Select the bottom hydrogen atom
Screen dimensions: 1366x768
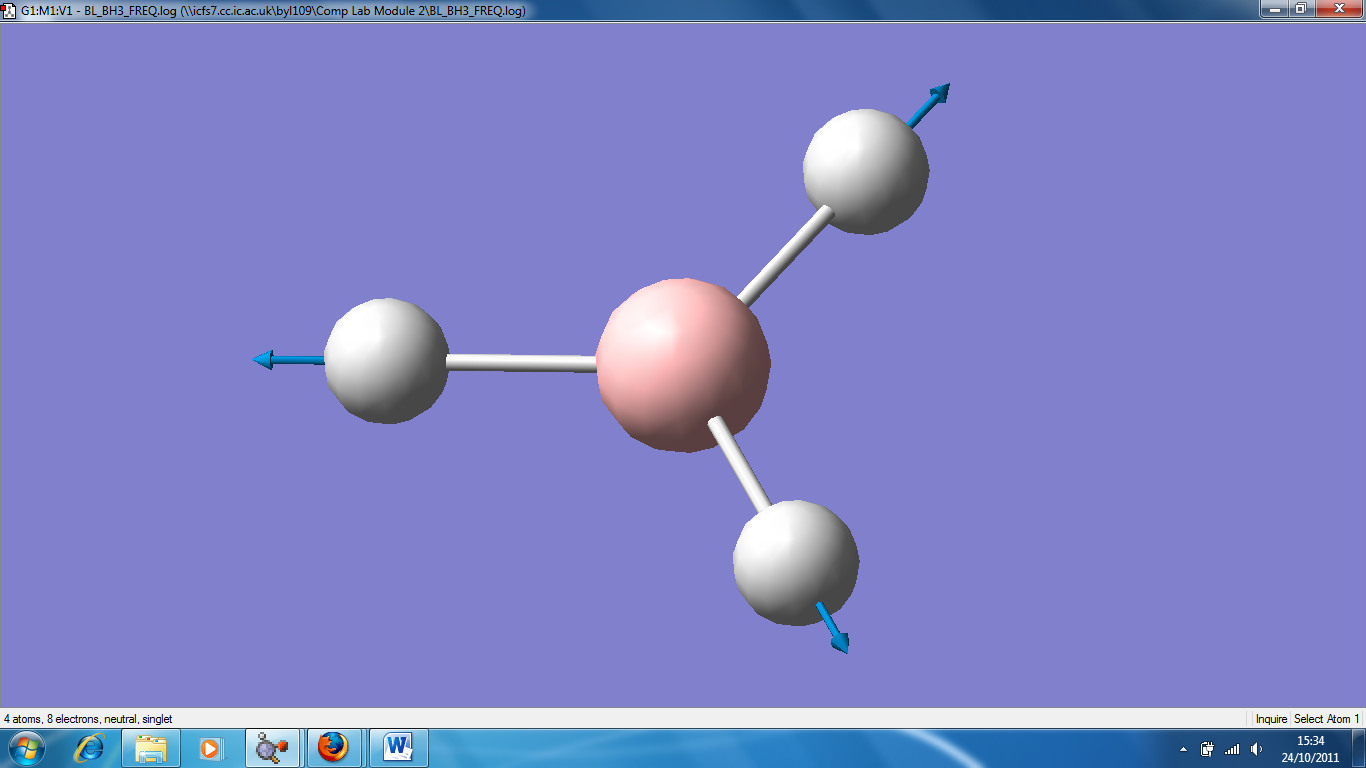click(x=796, y=563)
